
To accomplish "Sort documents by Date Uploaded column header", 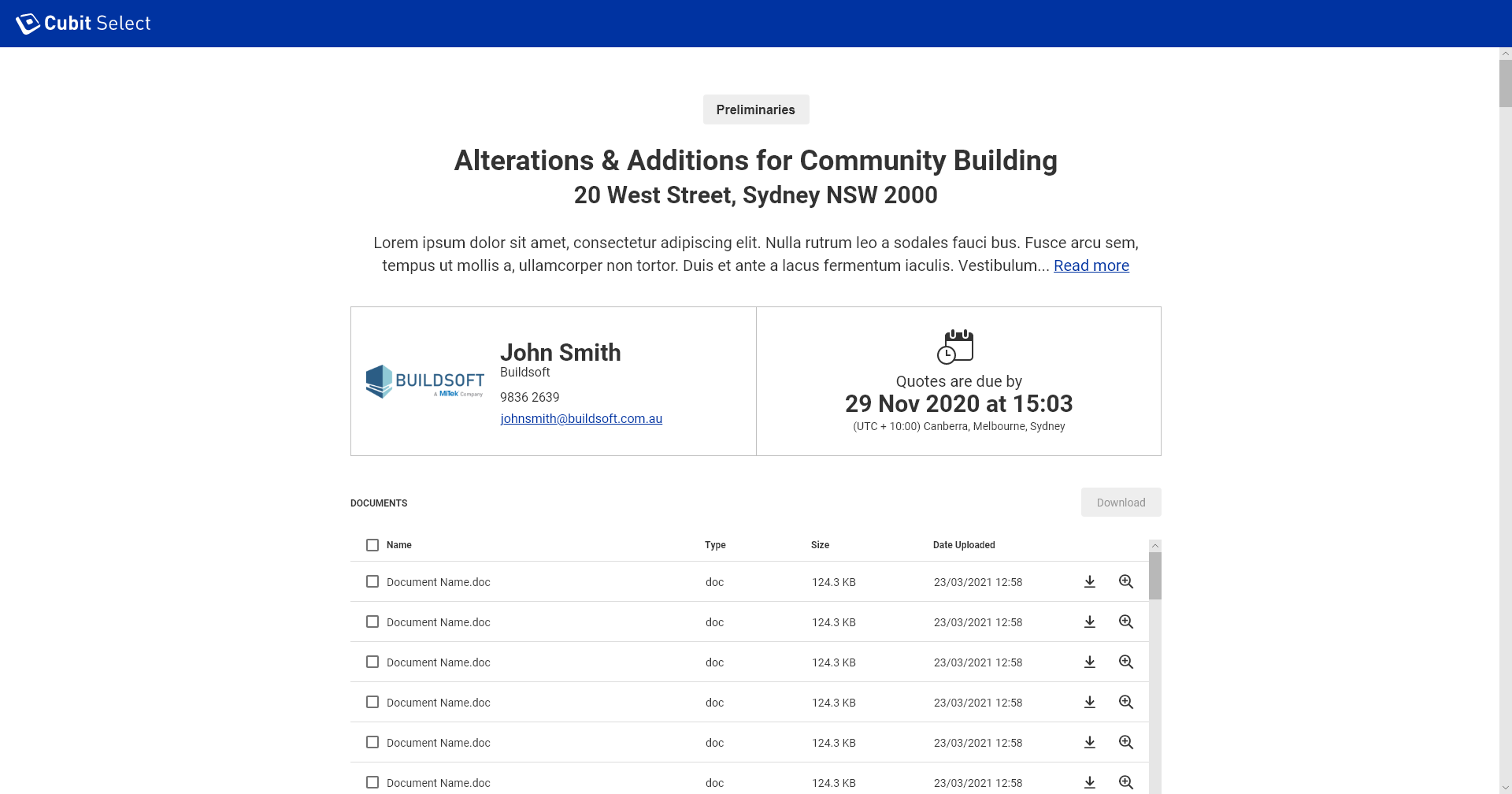I will [x=964, y=545].
